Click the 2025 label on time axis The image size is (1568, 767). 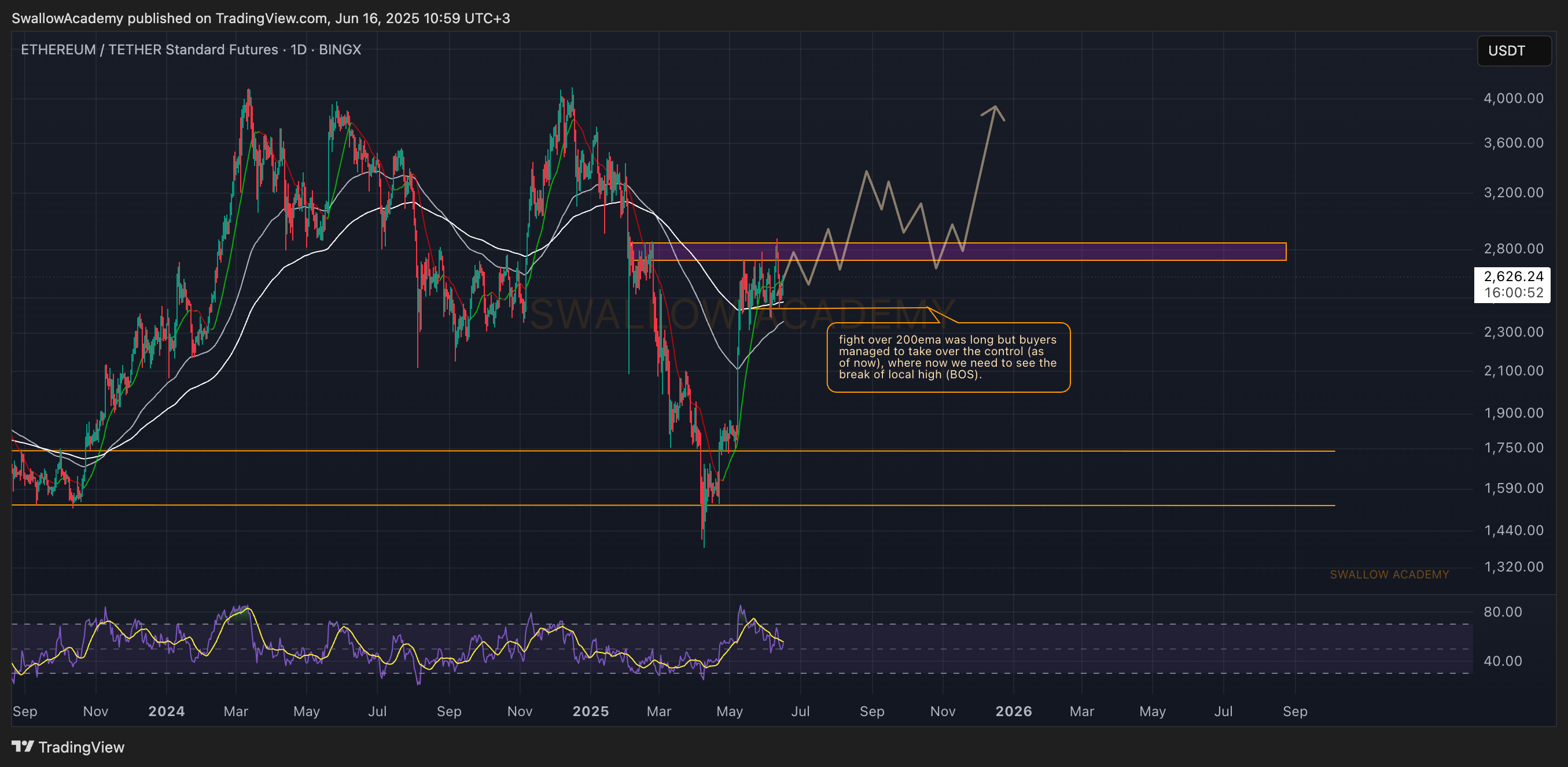click(x=590, y=711)
